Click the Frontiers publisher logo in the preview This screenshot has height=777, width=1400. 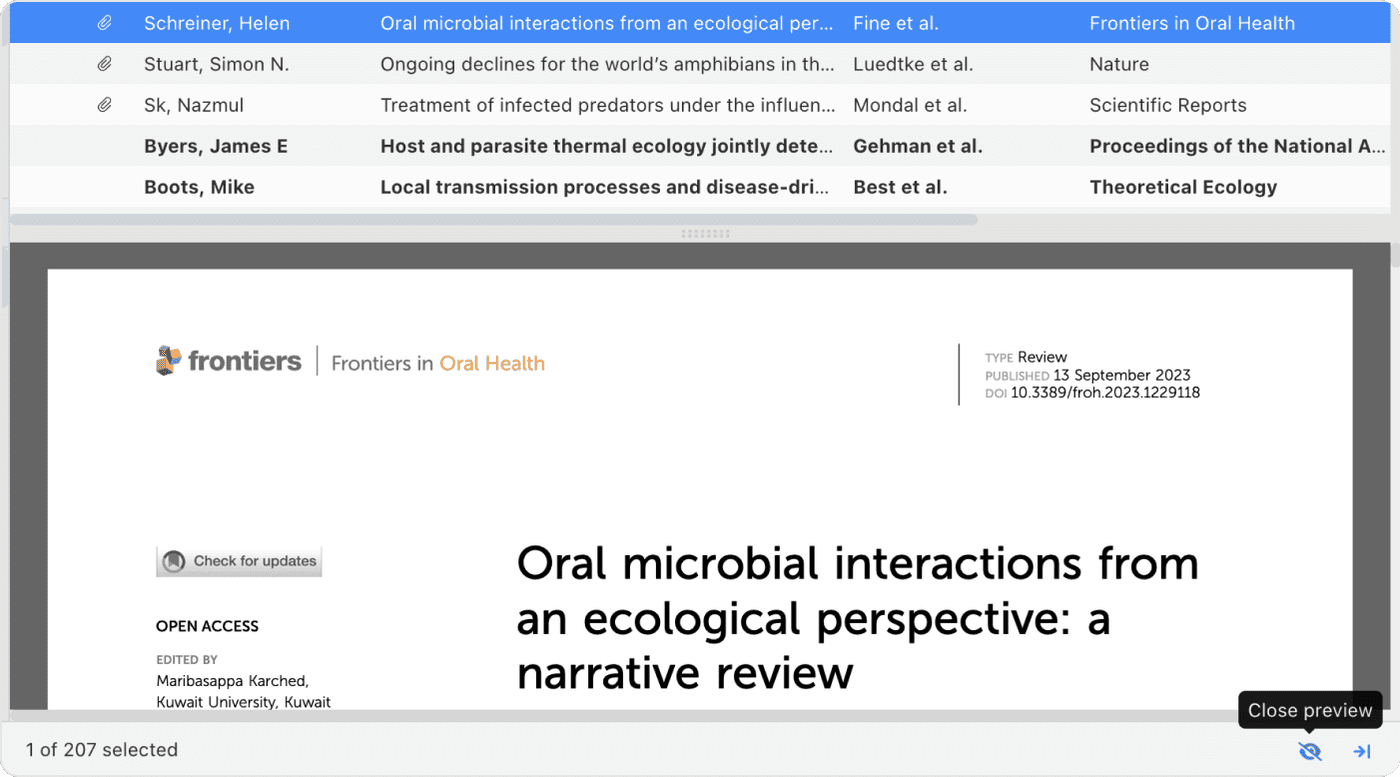click(228, 361)
